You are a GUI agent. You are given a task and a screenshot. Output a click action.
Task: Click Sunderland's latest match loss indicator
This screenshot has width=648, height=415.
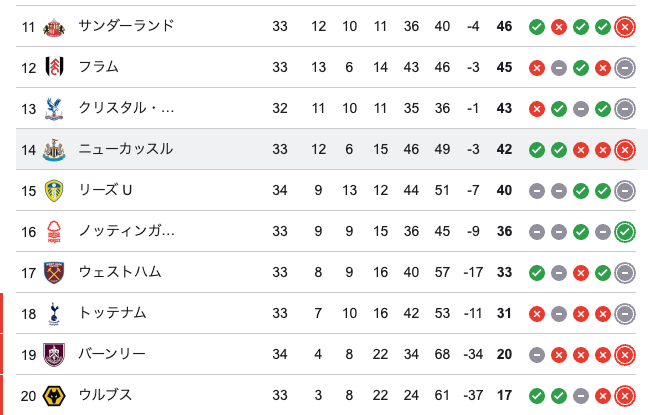click(x=625, y=27)
